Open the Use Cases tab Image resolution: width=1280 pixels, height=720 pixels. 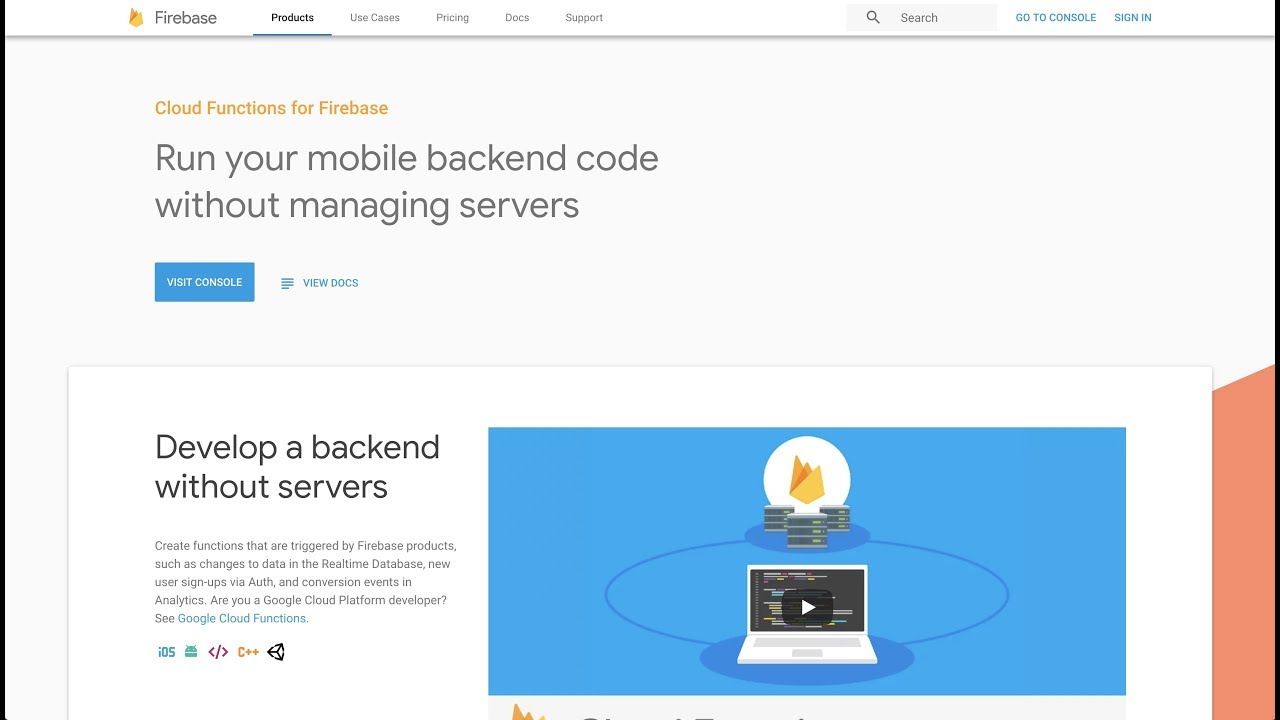pyautogui.click(x=375, y=18)
